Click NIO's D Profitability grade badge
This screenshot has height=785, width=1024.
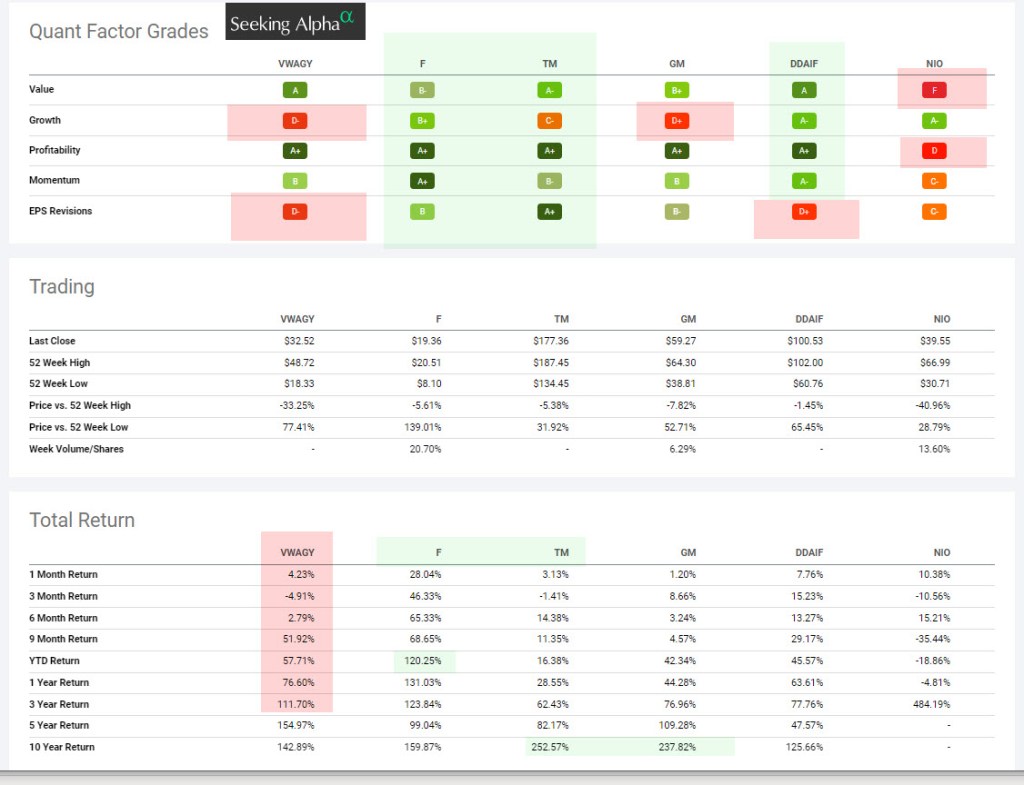(x=934, y=151)
